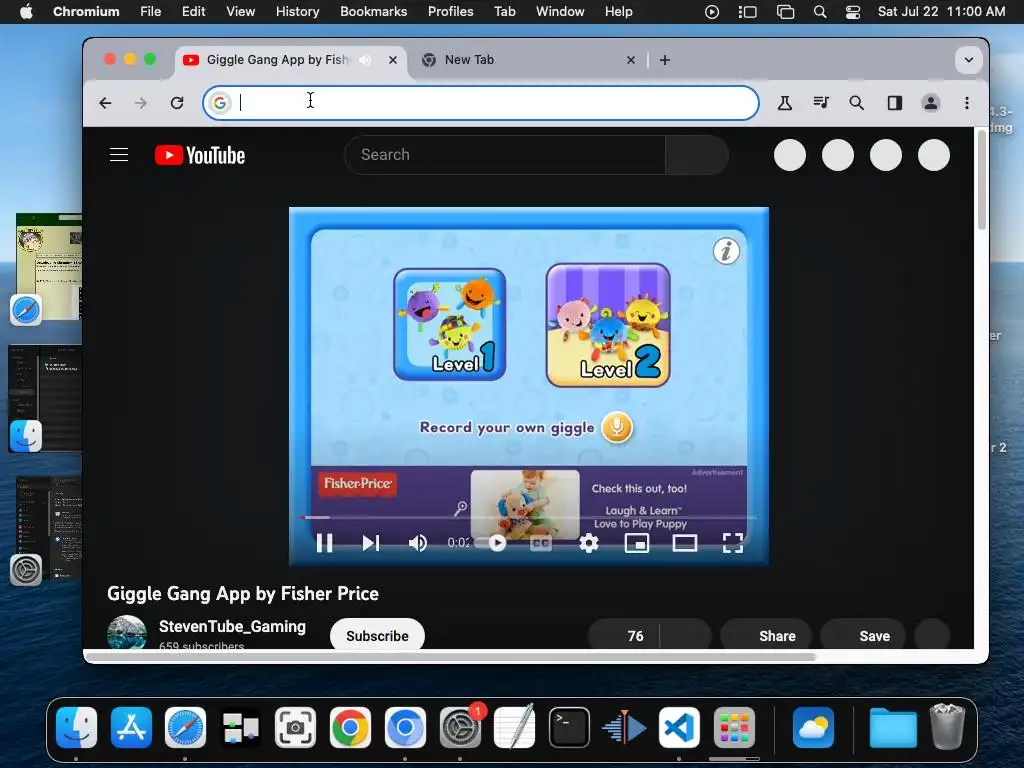
Task: Mute the video player volume
Action: 418,543
